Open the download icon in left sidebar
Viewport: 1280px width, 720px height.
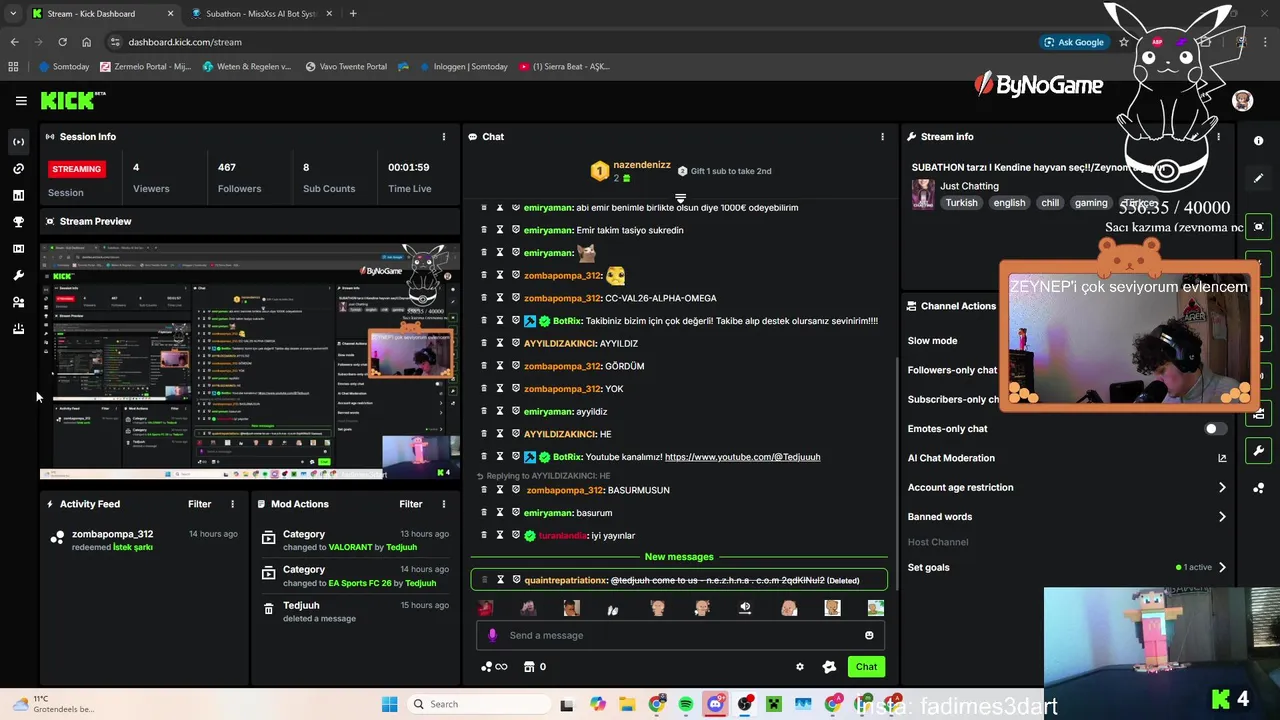pyautogui.click(x=18, y=329)
